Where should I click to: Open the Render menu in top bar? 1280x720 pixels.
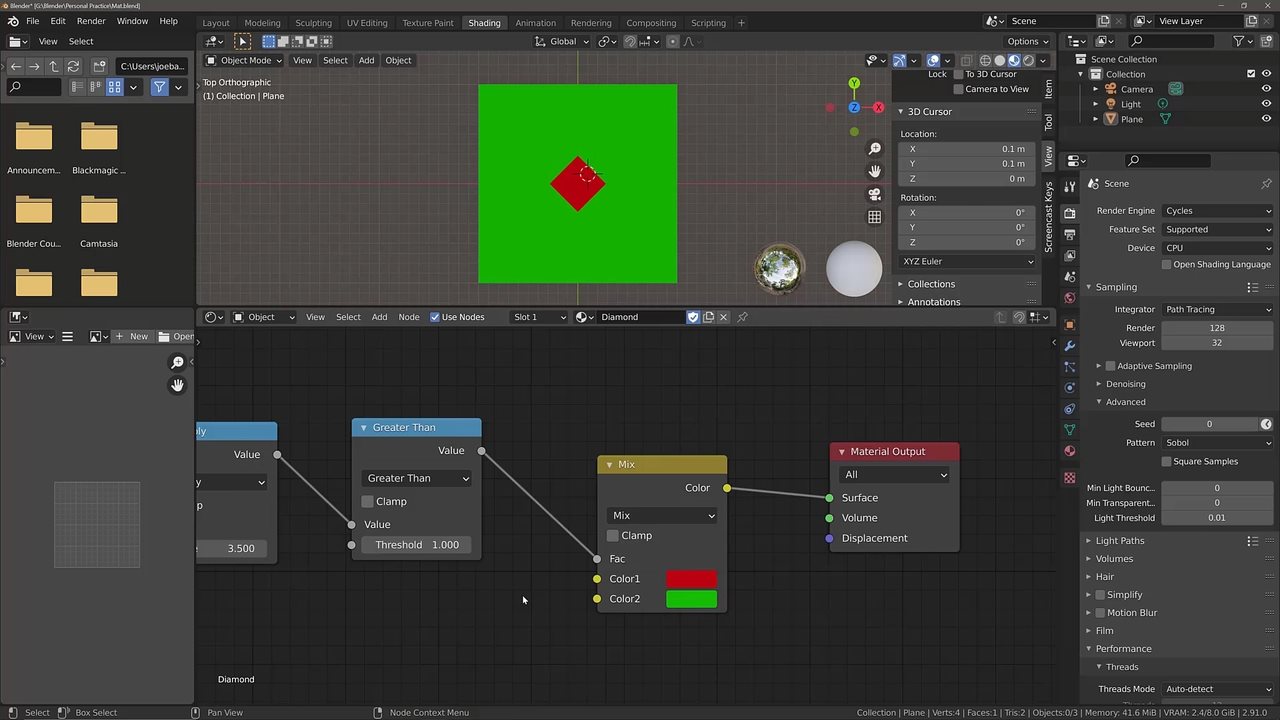click(x=91, y=21)
